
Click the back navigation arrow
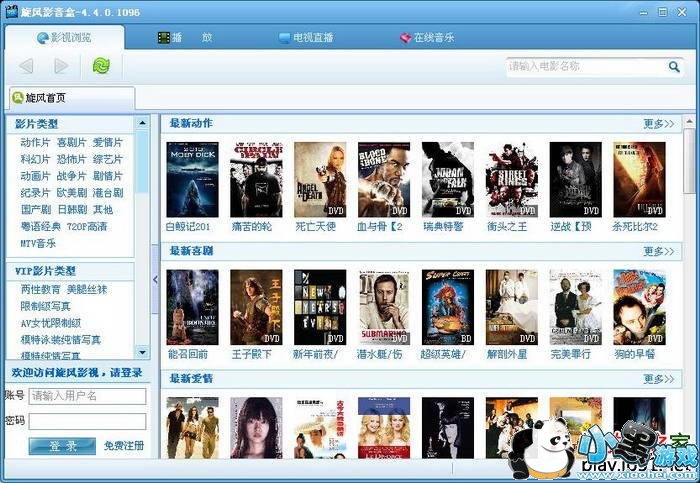click(26, 66)
